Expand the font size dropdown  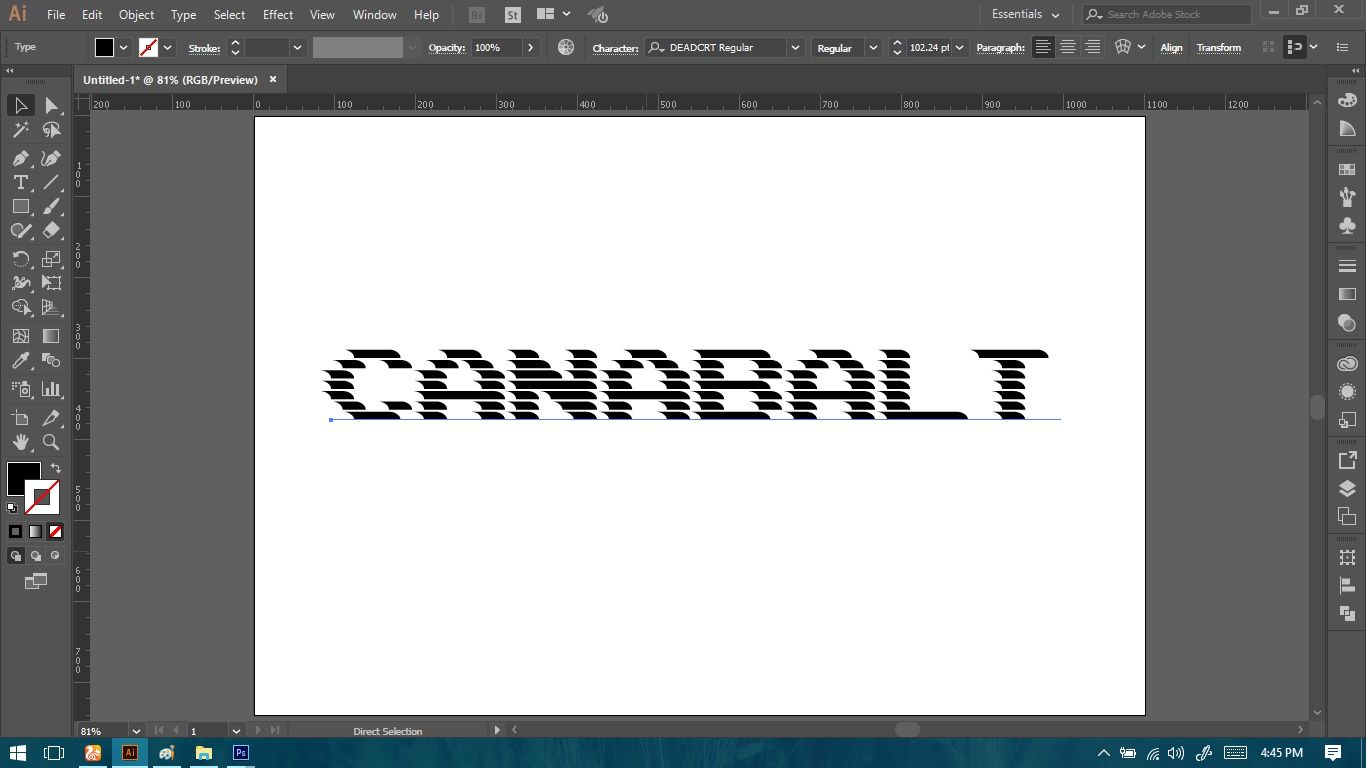(x=960, y=47)
